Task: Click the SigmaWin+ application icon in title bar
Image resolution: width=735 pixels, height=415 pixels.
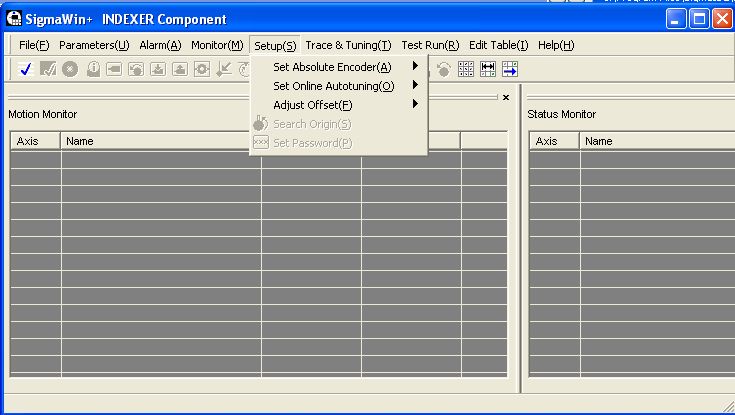Action: coord(14,19)
